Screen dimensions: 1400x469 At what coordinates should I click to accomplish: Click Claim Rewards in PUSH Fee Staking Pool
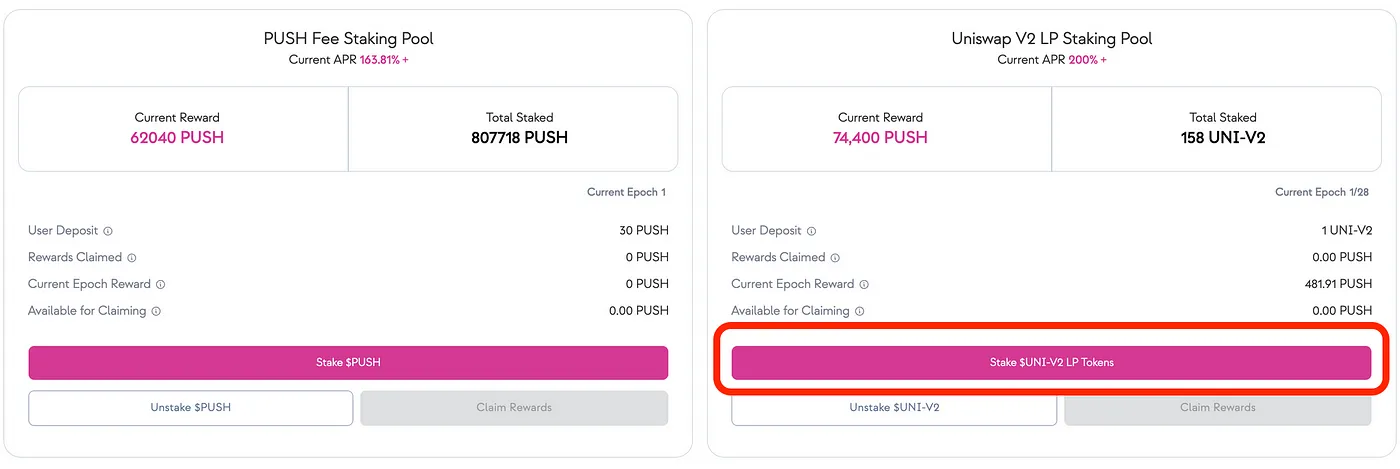click(514, 407)
